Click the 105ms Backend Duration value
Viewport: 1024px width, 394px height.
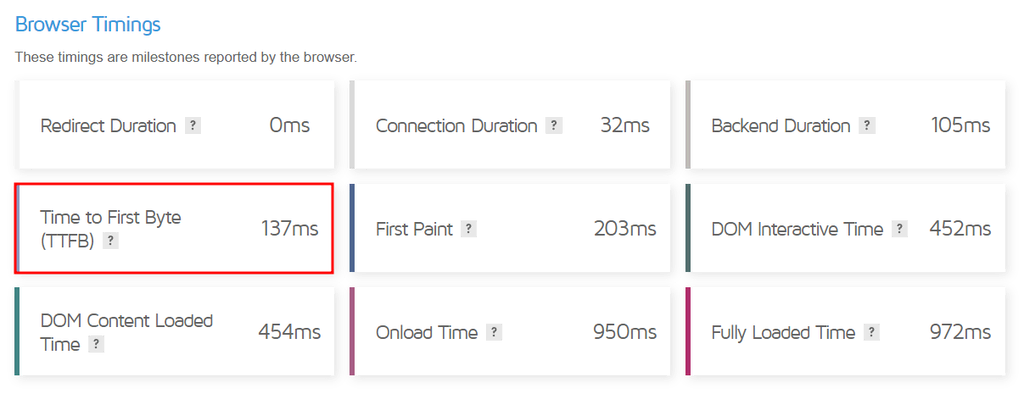point(961,125)
